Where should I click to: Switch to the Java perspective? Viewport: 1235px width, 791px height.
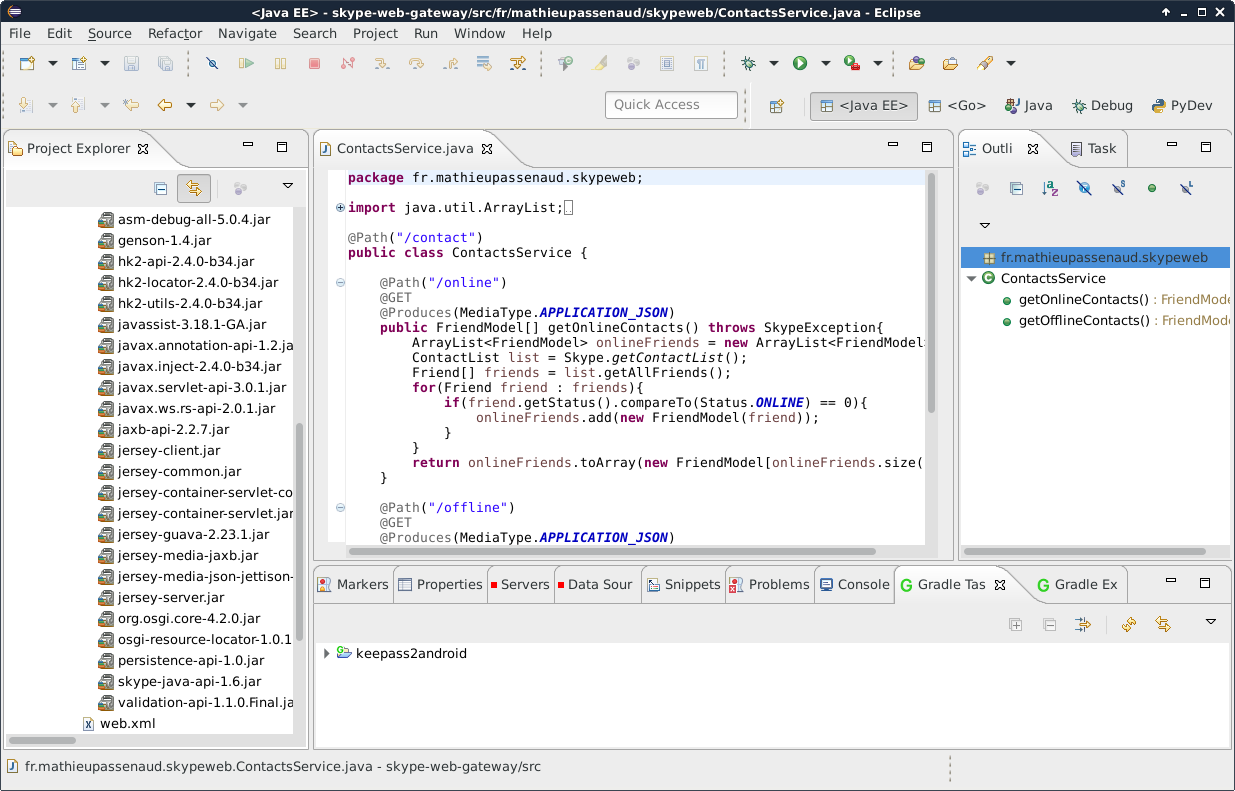click(1029, 106)
